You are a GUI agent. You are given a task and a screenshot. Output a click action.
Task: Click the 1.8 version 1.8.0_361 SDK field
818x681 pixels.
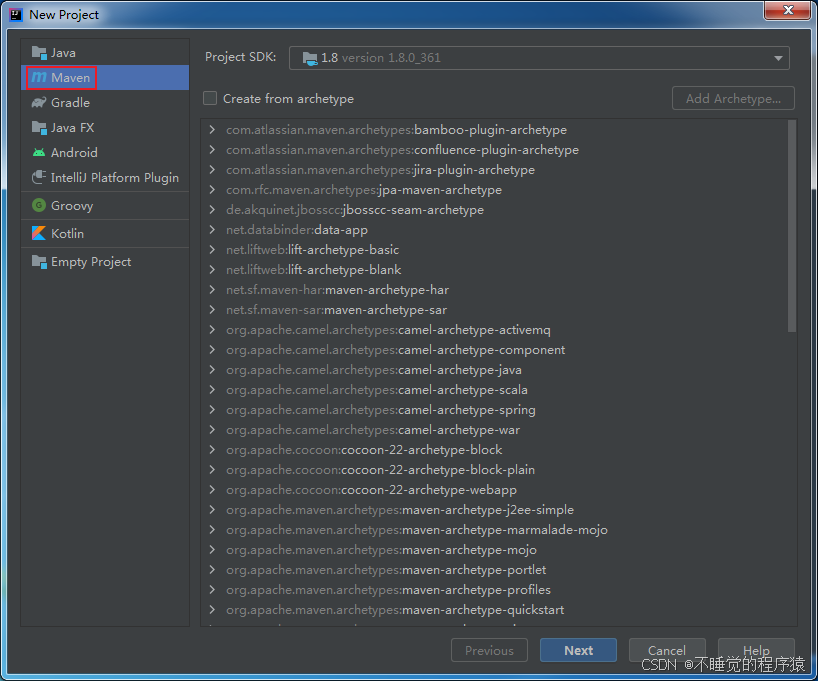(x=539, y=58)
